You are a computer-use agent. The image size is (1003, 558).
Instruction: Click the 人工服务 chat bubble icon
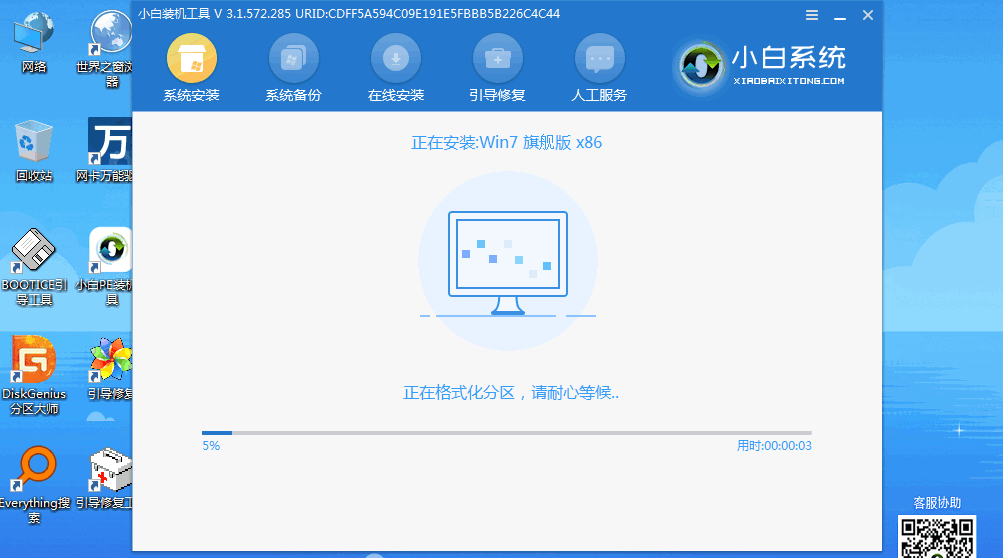point(599,59)
